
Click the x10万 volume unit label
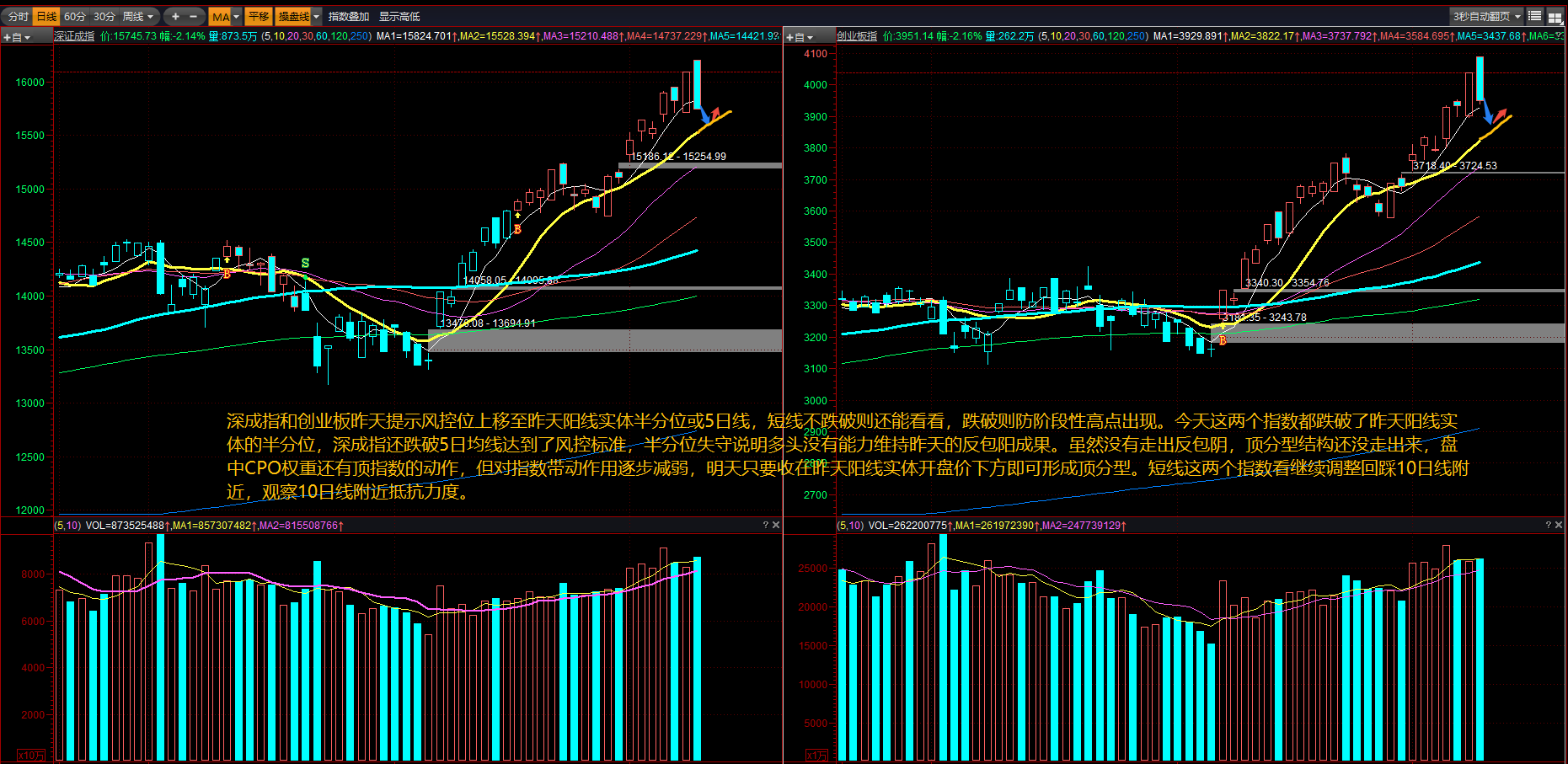(x=31, y=756)
